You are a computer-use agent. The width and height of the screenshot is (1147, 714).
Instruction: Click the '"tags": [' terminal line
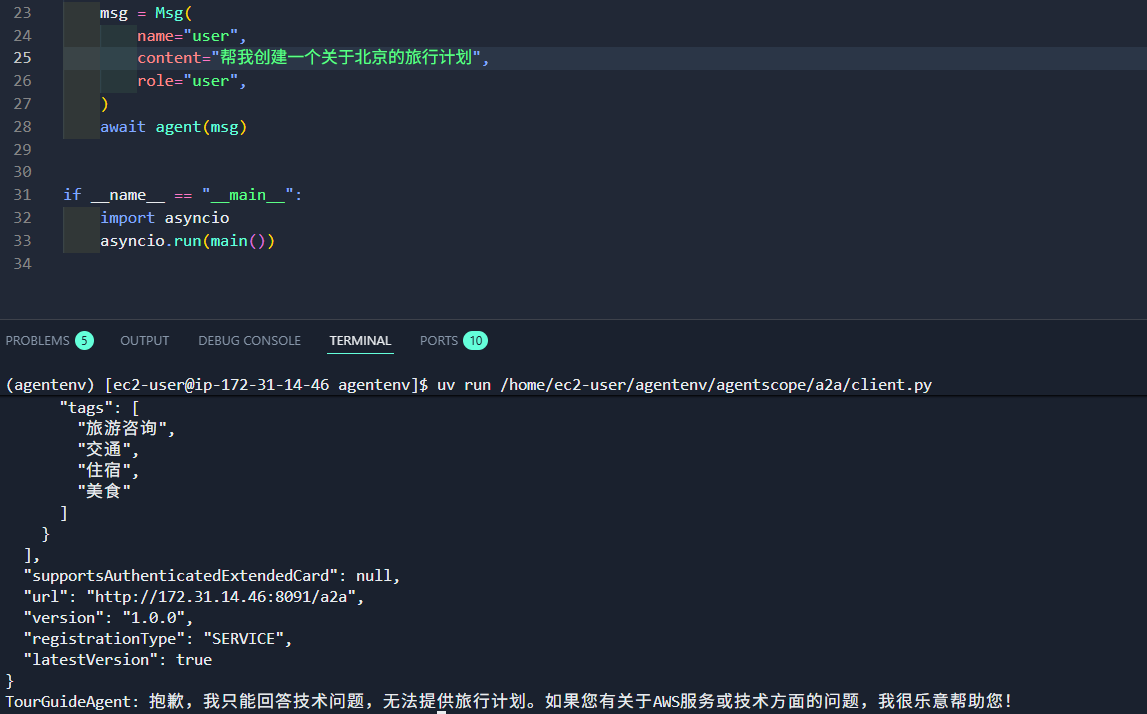pyautogui.click(x=99, y=407)
